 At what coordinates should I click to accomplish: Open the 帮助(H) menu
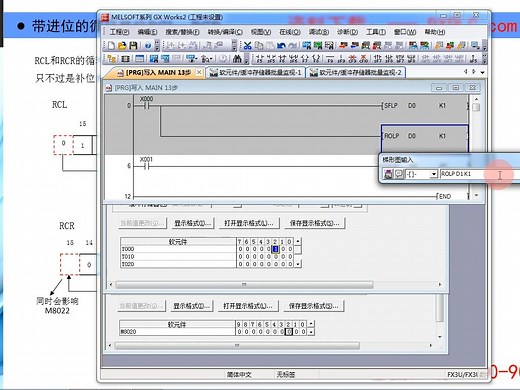pyautogui.click(x=434, y=32)
